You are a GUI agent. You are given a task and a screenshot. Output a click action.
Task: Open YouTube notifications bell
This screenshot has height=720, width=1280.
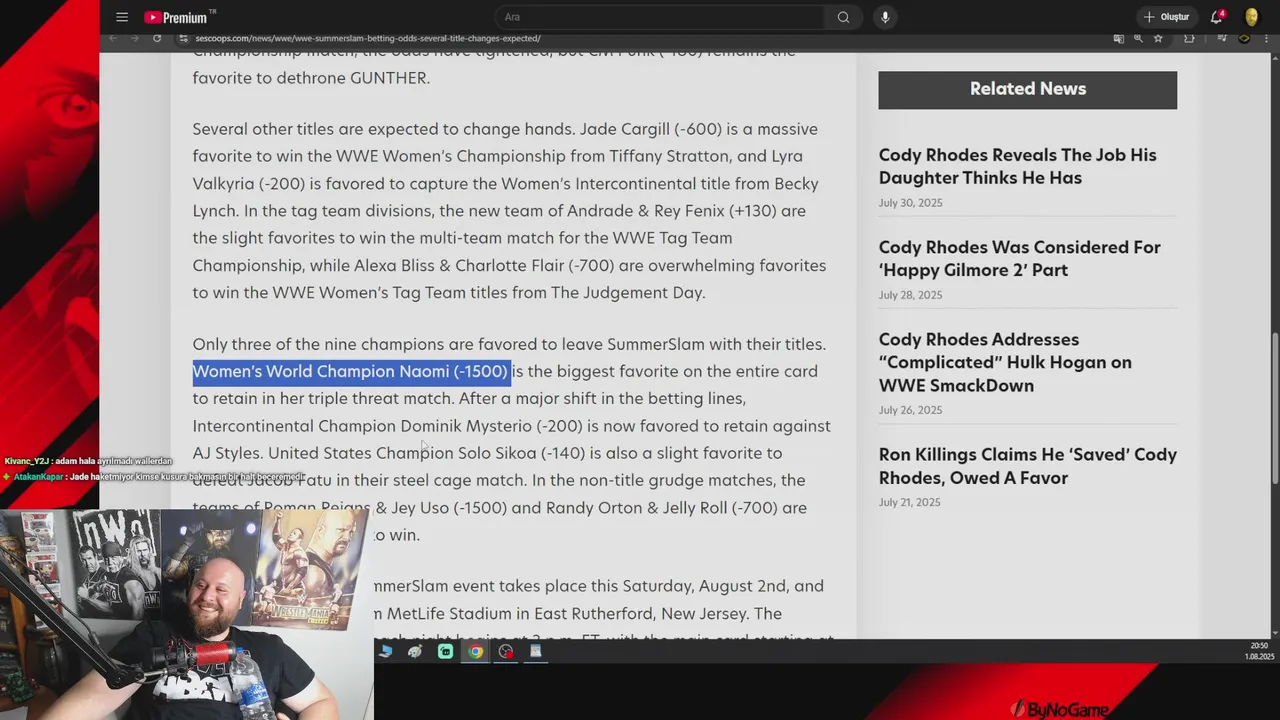pos(1217,17)
